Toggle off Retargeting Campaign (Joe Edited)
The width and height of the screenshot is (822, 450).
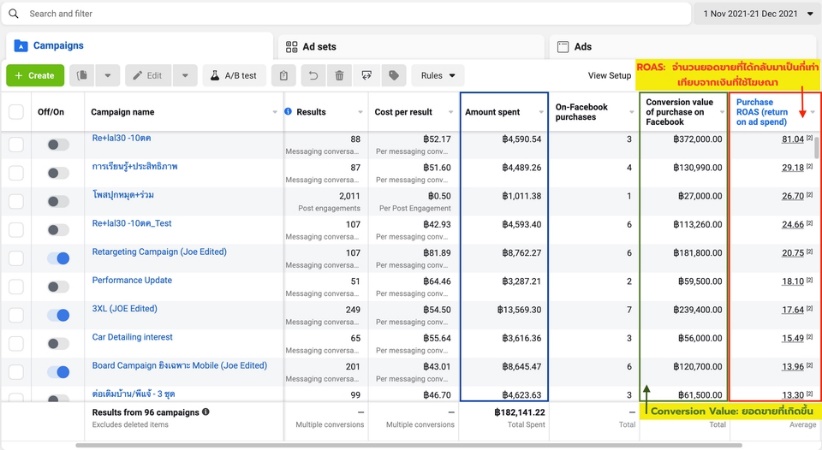[58, 258]
